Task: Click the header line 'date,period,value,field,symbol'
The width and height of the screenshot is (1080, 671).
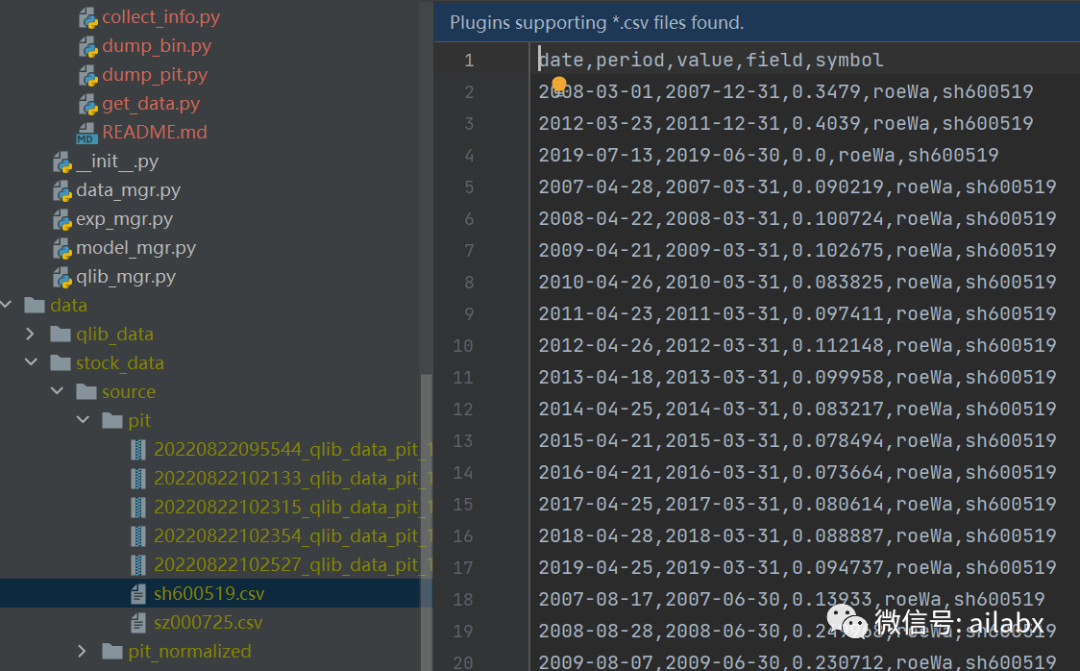Action: 710,60
